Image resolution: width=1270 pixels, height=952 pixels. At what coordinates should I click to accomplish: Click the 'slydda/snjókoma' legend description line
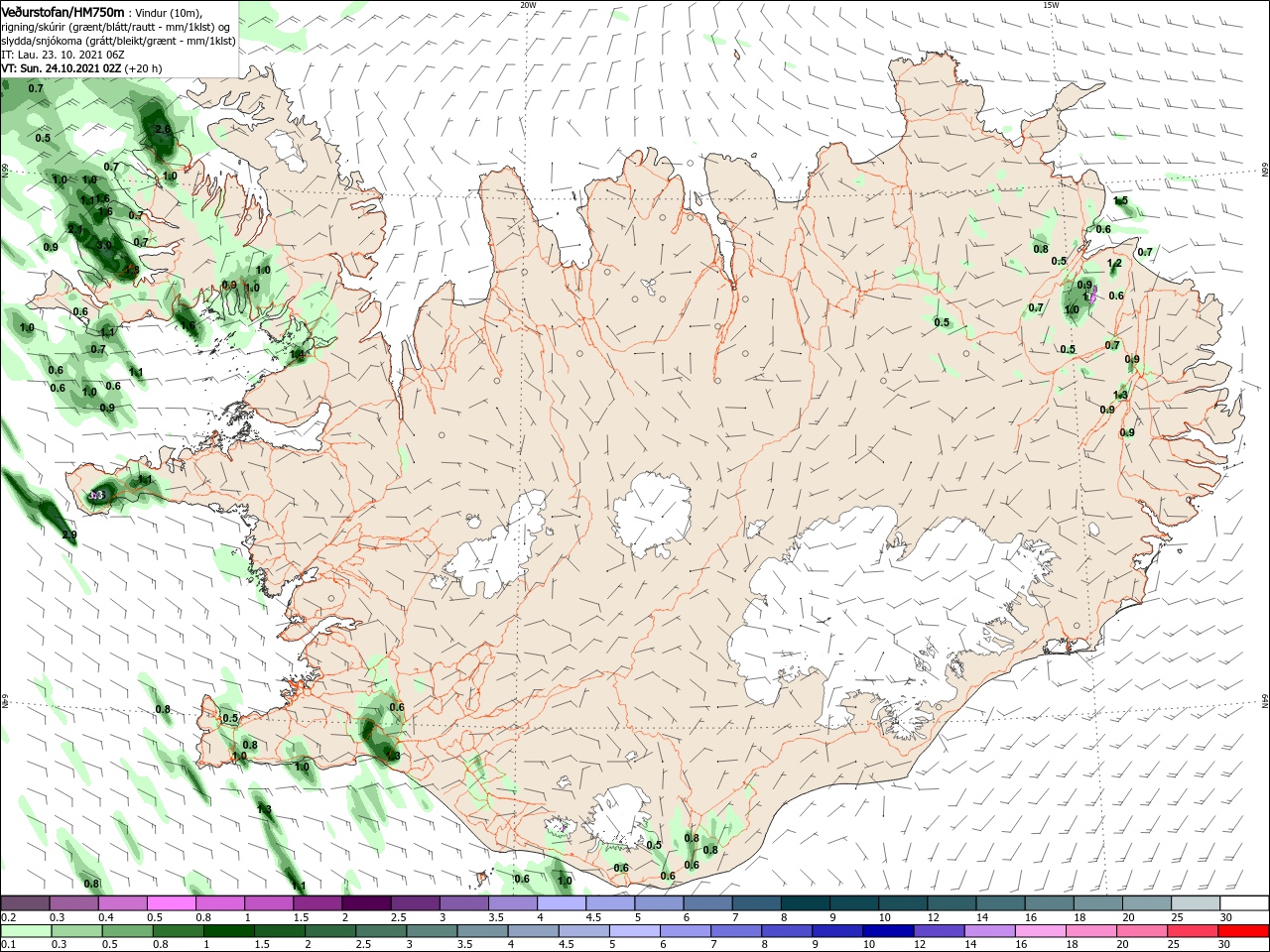pyautogui.click(x=118, y=41)
